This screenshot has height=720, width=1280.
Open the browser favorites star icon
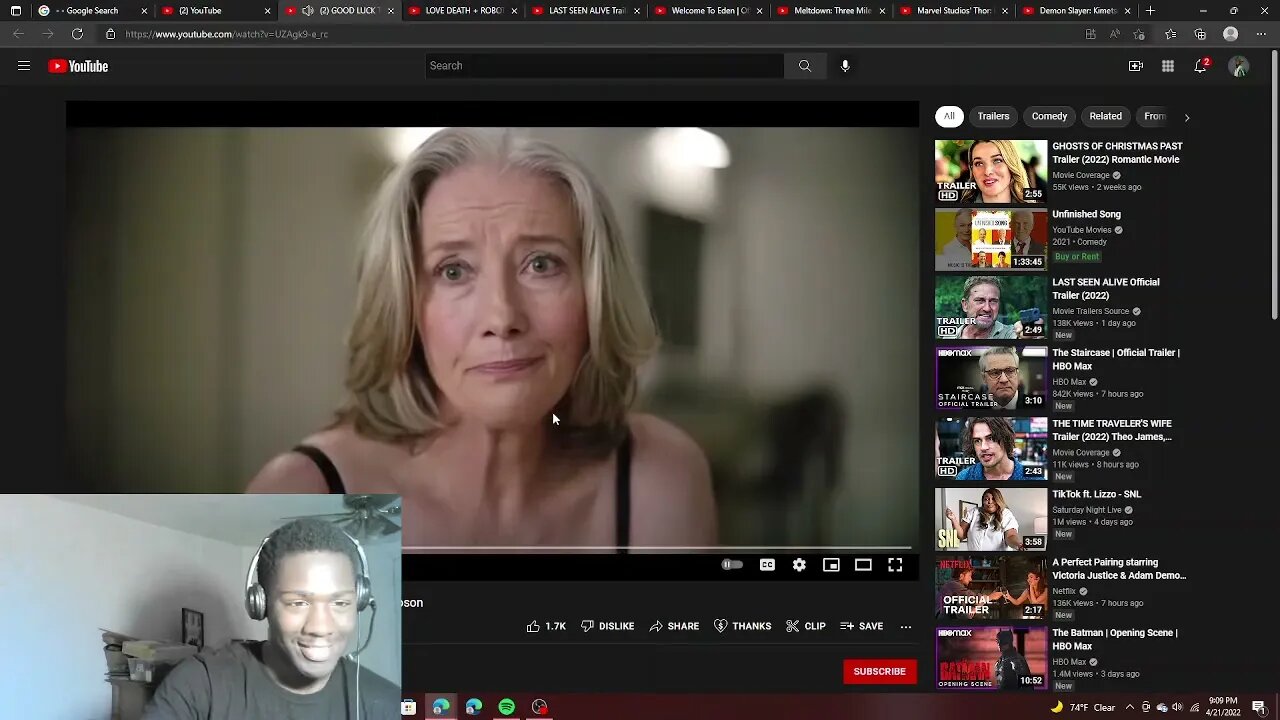pyautogui.click(x=1170, y=34)
